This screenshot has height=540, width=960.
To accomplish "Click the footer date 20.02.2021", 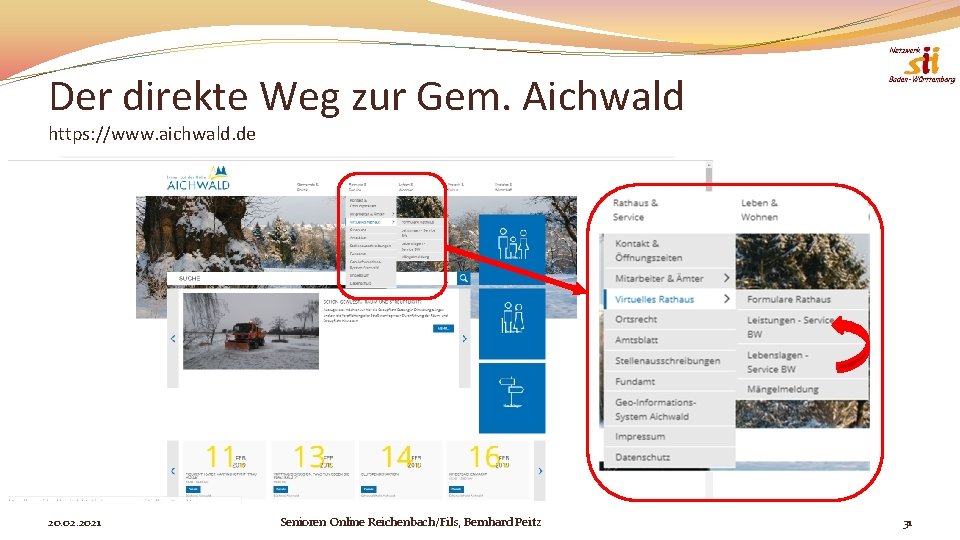I will click(75, 523).
